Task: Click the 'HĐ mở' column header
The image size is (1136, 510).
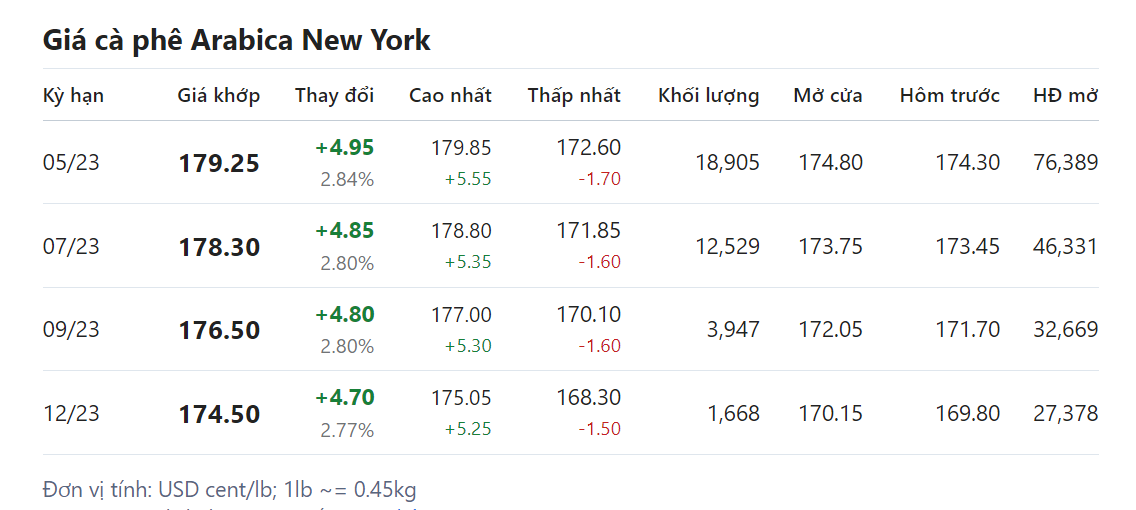Action: click(x=1065, y=96)
